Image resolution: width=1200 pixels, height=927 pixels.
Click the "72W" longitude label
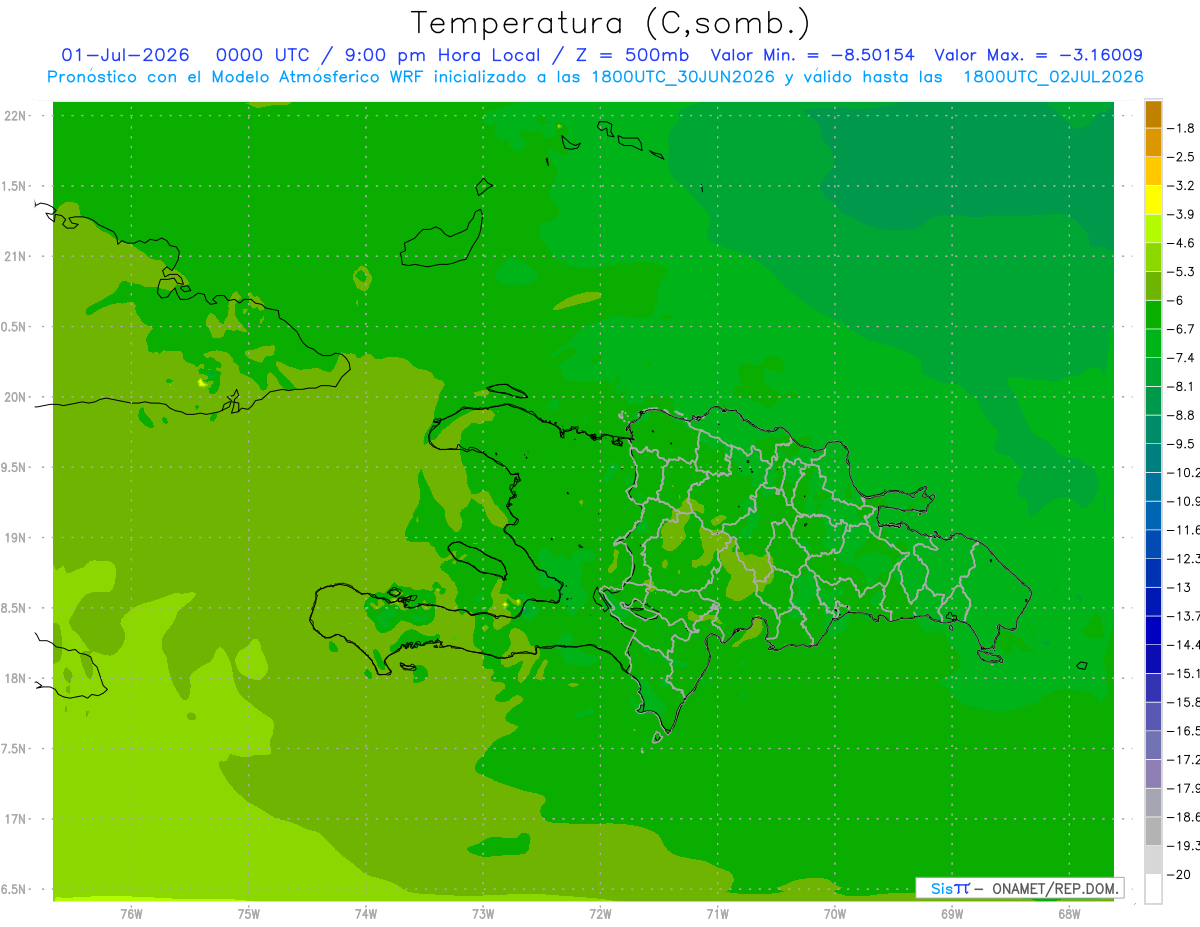point(600,913)
